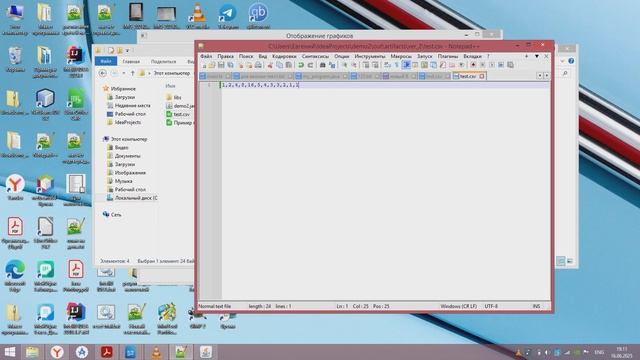Open the blue Файл tab in Explorer window
640x360 pixels.
click(106, 61)
